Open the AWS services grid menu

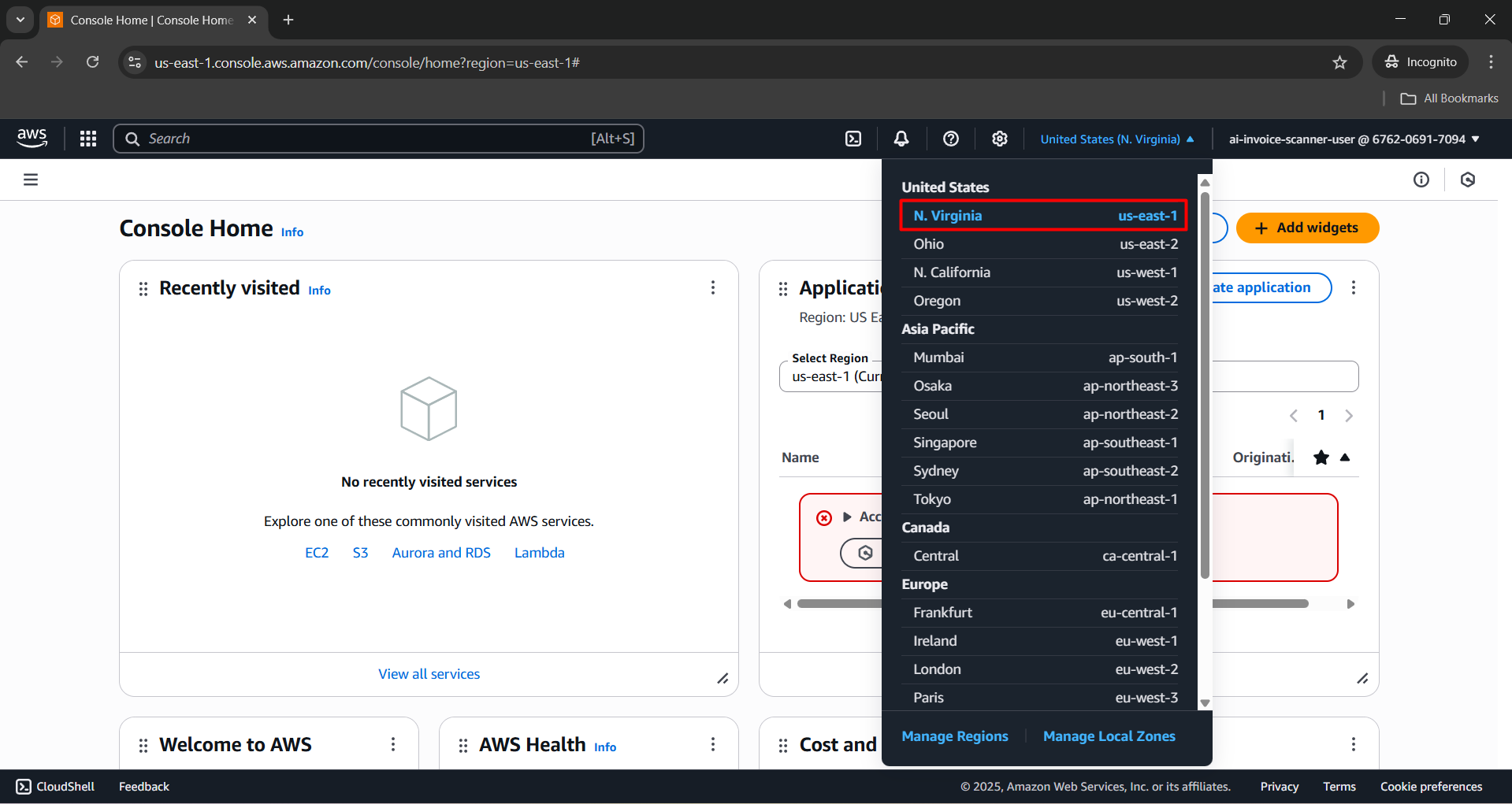tap(88, 139)
